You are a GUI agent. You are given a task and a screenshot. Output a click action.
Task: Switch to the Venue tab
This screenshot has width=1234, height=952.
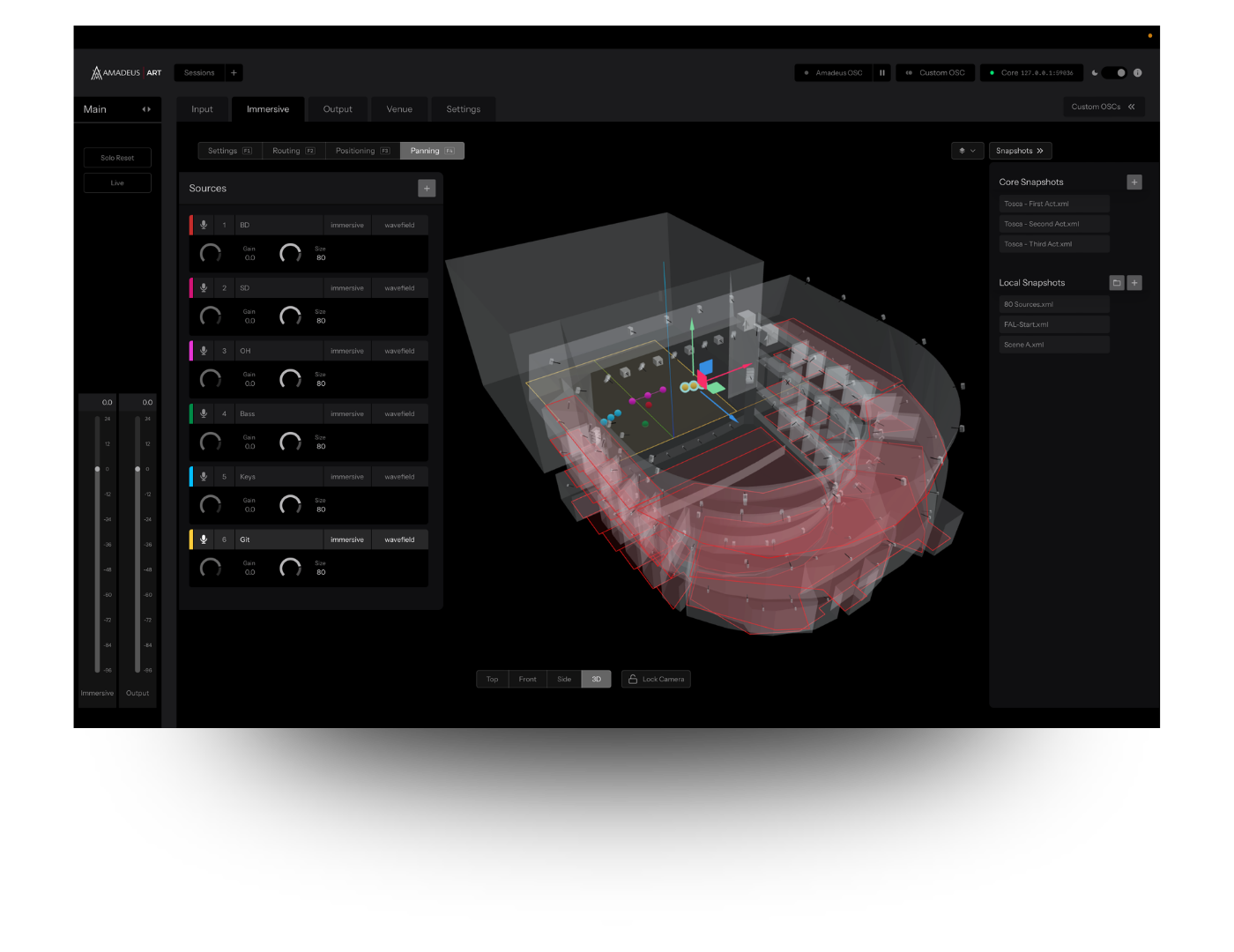tap(399, 109)
